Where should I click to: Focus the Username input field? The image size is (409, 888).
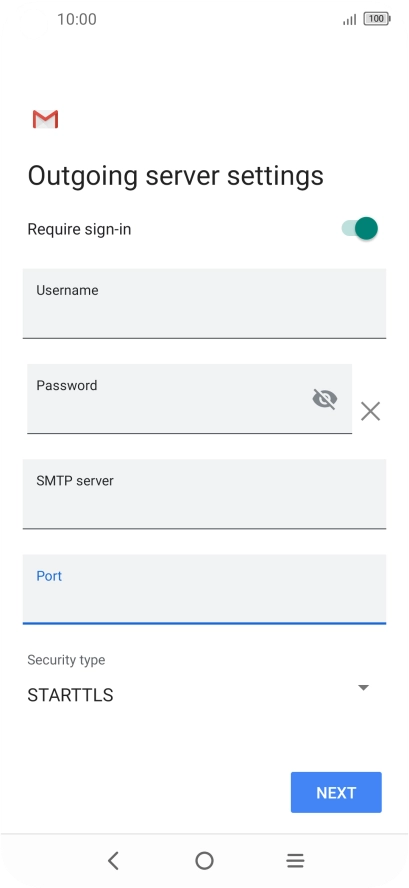(204, 304)
